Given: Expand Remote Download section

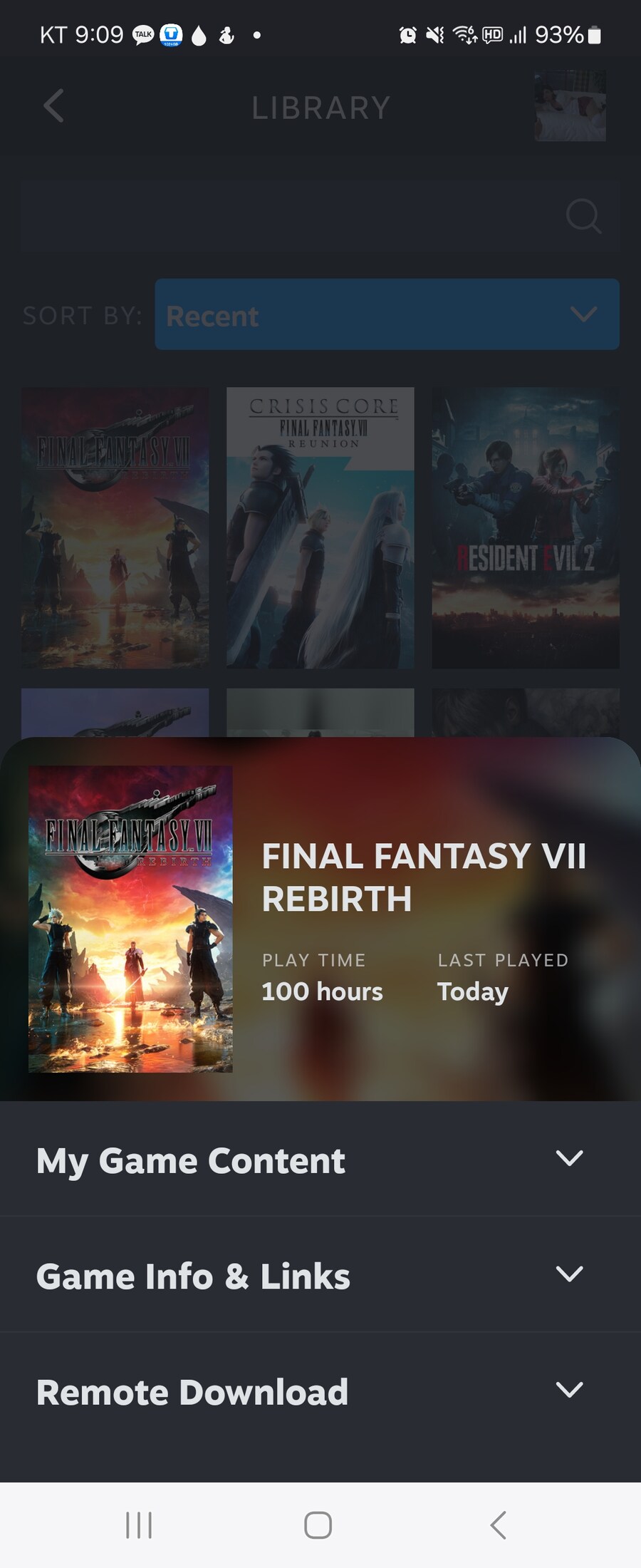Looking at the screenshot, I should 320,1390.
